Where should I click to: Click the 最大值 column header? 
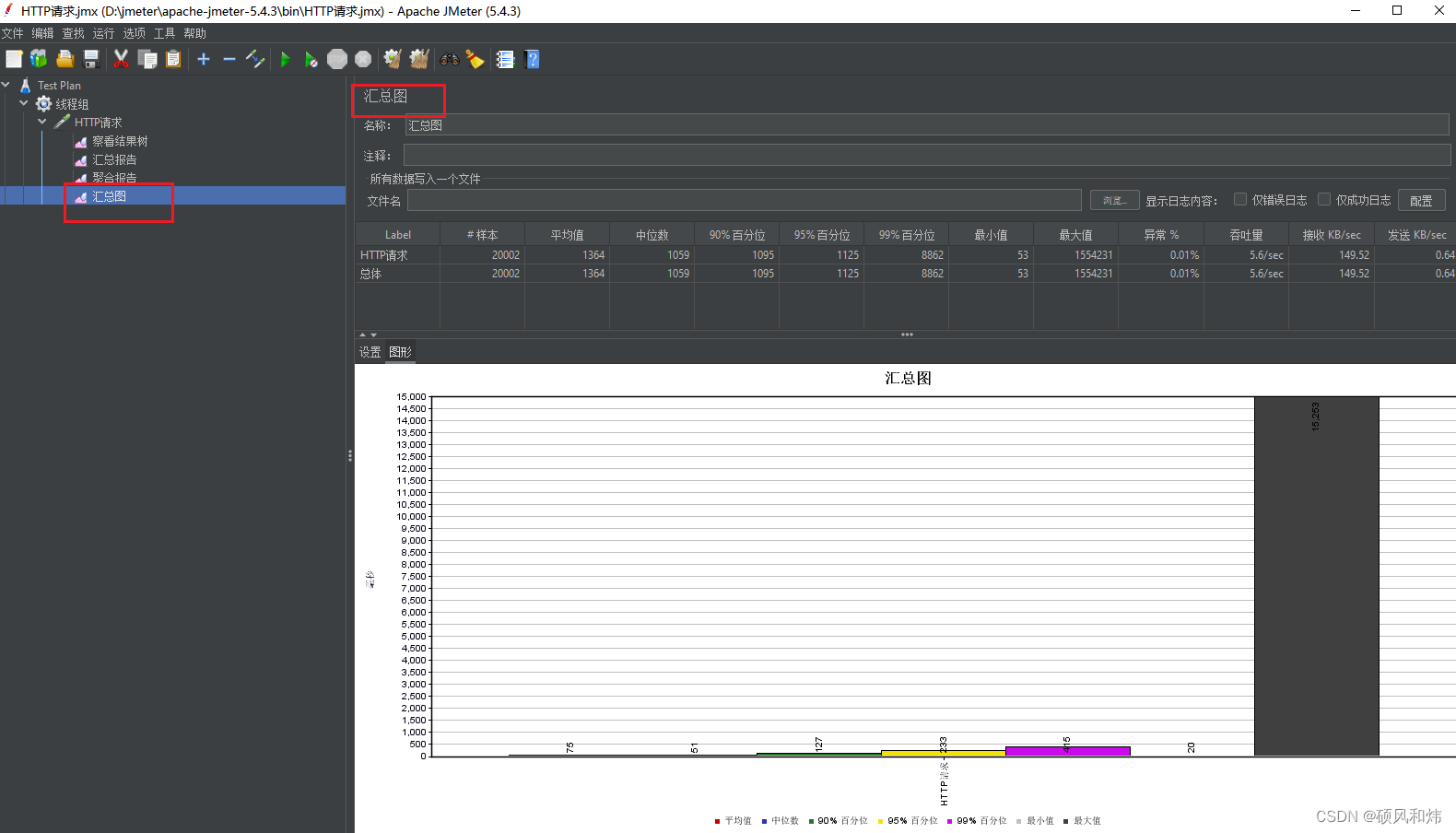click(1075, 235)
